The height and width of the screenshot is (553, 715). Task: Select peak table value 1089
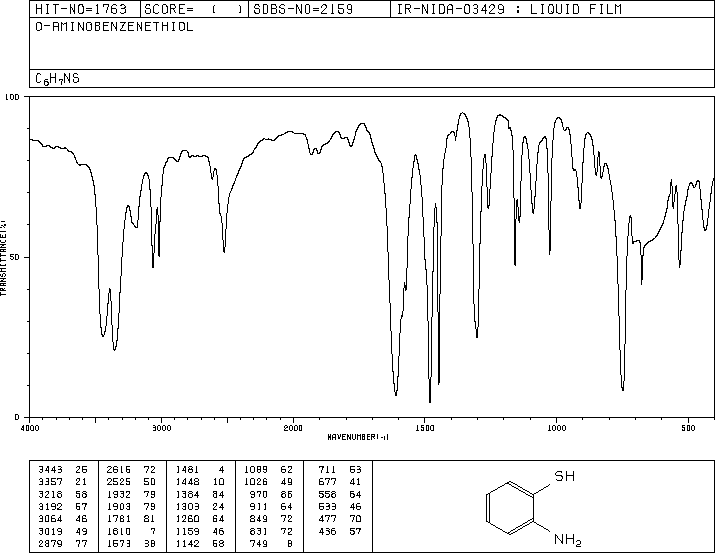[256, 470]
